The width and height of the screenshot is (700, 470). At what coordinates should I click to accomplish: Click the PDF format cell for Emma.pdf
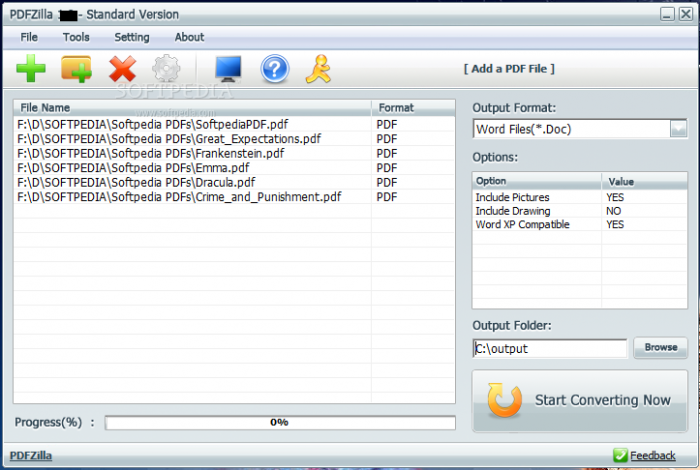pos(387,168)
